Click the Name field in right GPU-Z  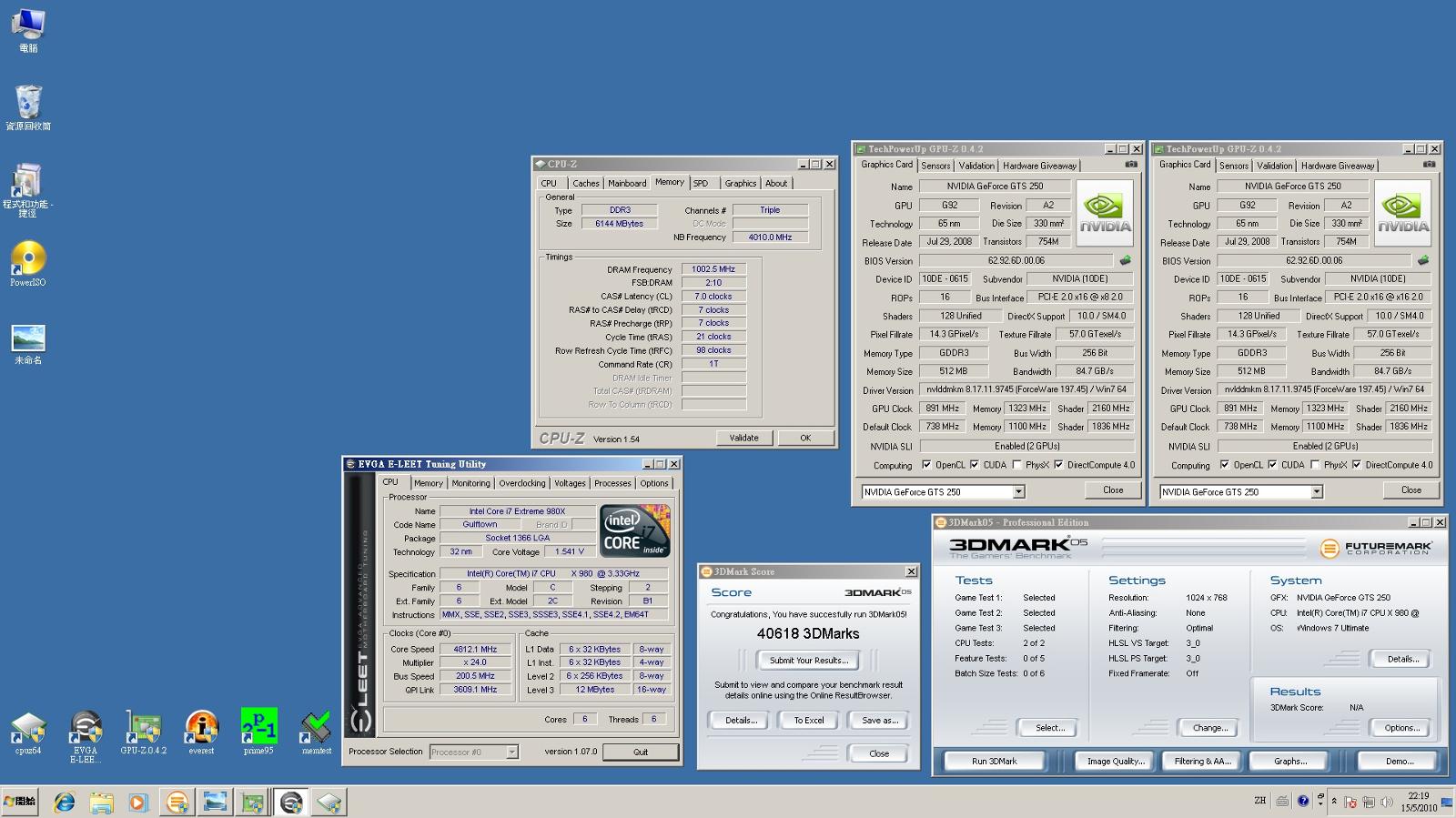pyautogui.click(x=1293, y=187)
